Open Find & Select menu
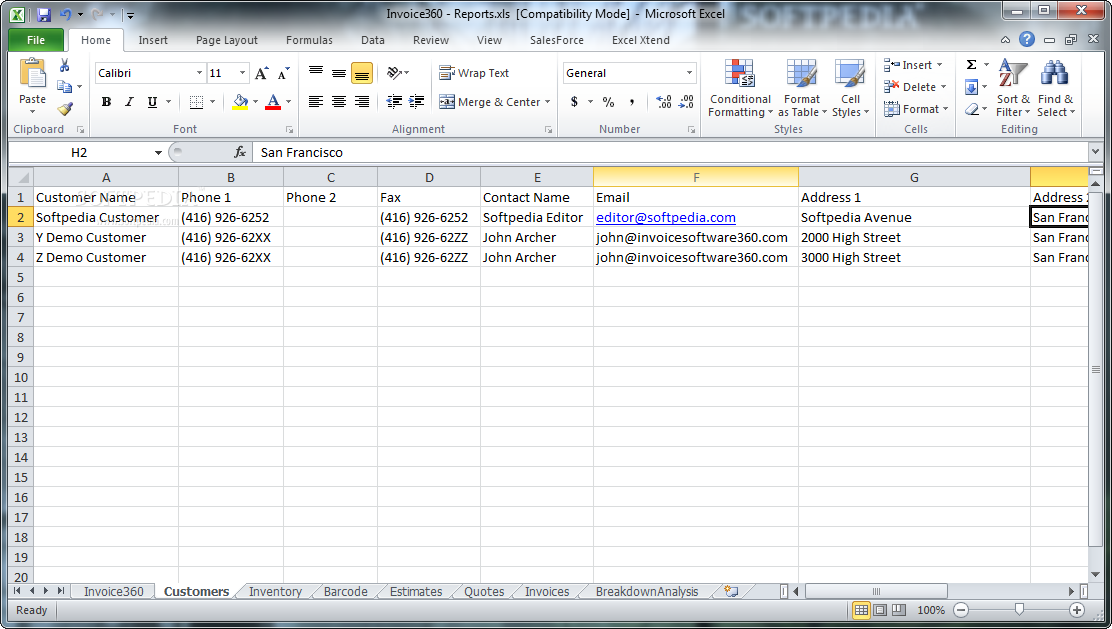The image size is (1112, 629). click(1055, 88)
